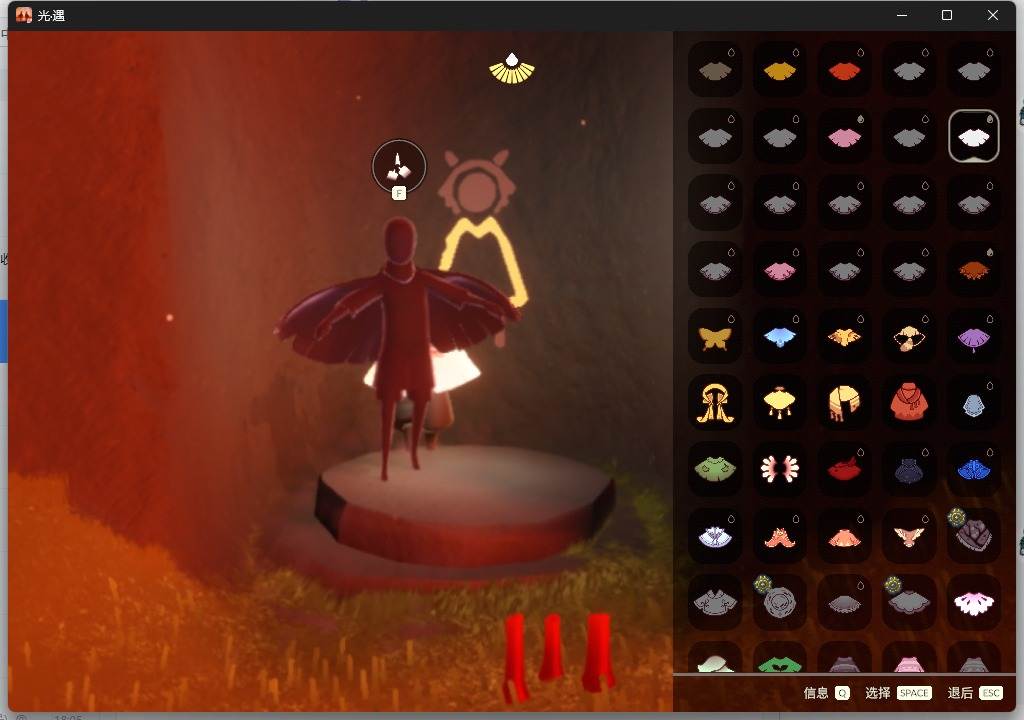This screenshot has width=1024, height=720.
Task: Select the rust-orange spiky cape
Action: tap(973, 269)
